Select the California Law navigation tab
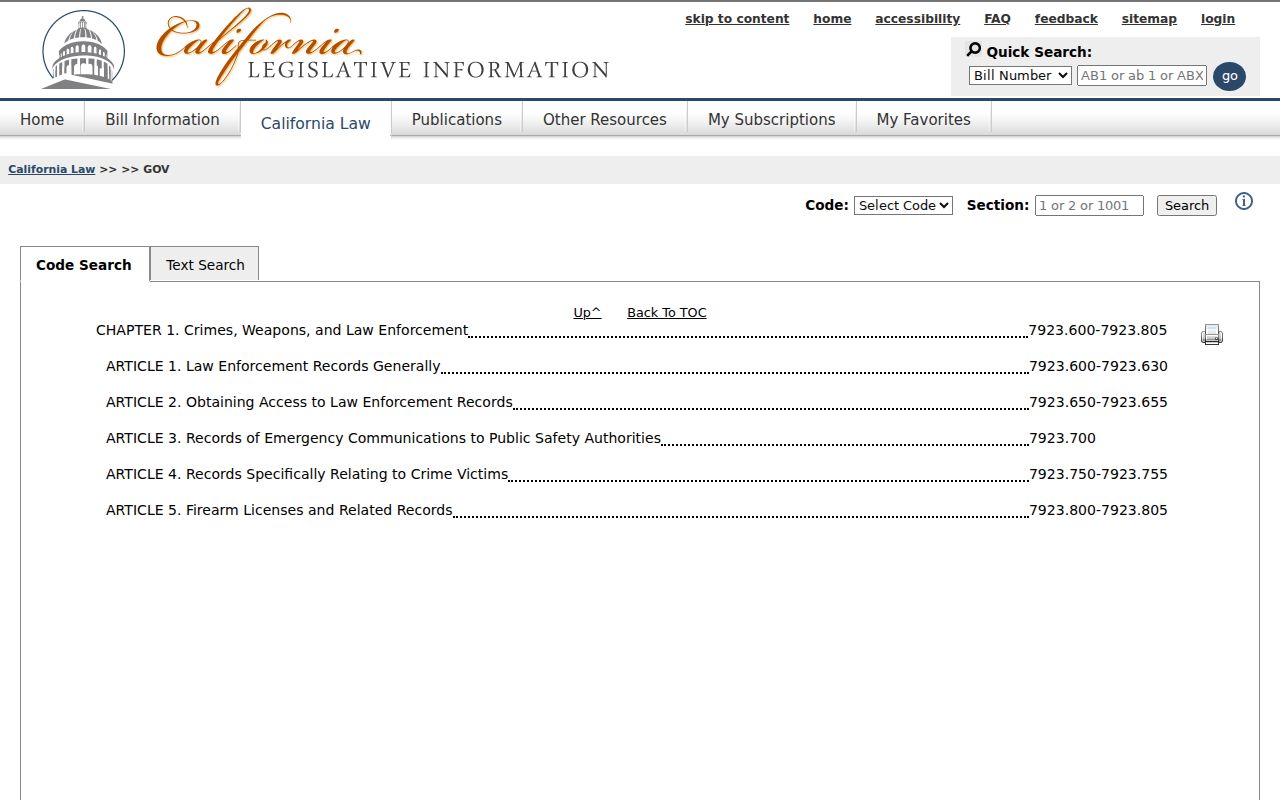 click(x=316, y=122)
